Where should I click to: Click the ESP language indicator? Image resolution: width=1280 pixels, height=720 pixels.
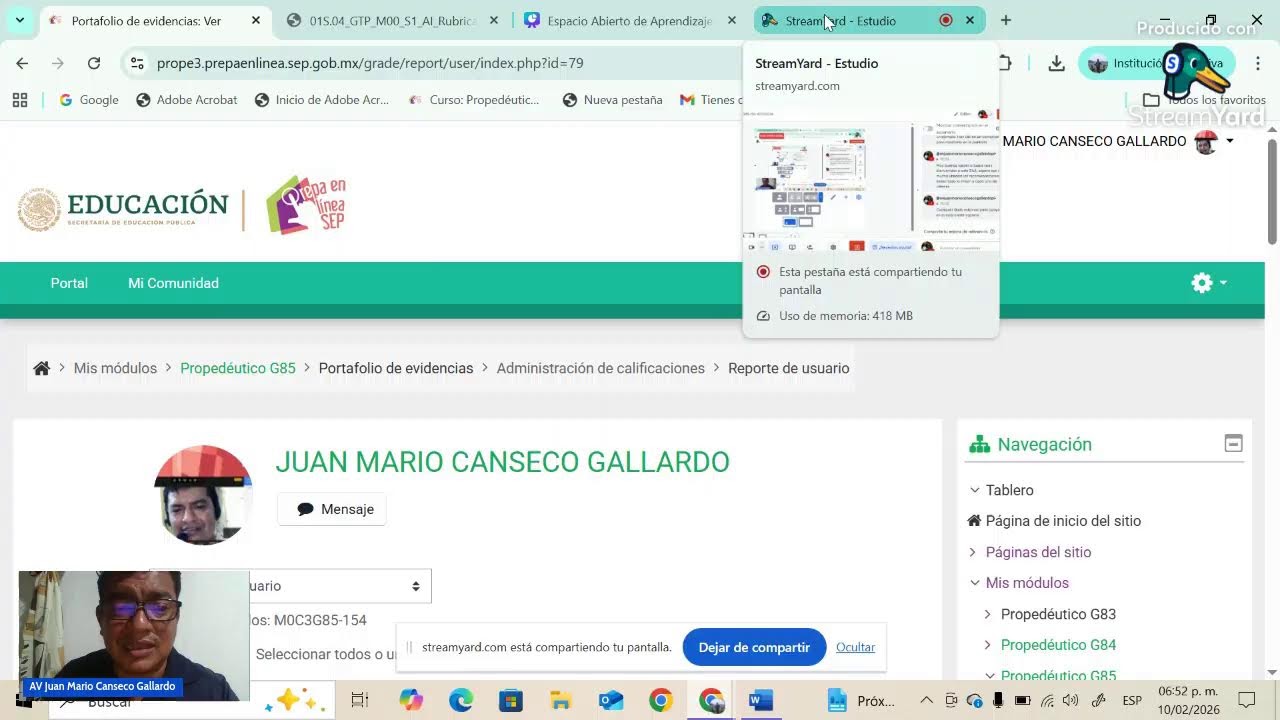point(1132,700)
